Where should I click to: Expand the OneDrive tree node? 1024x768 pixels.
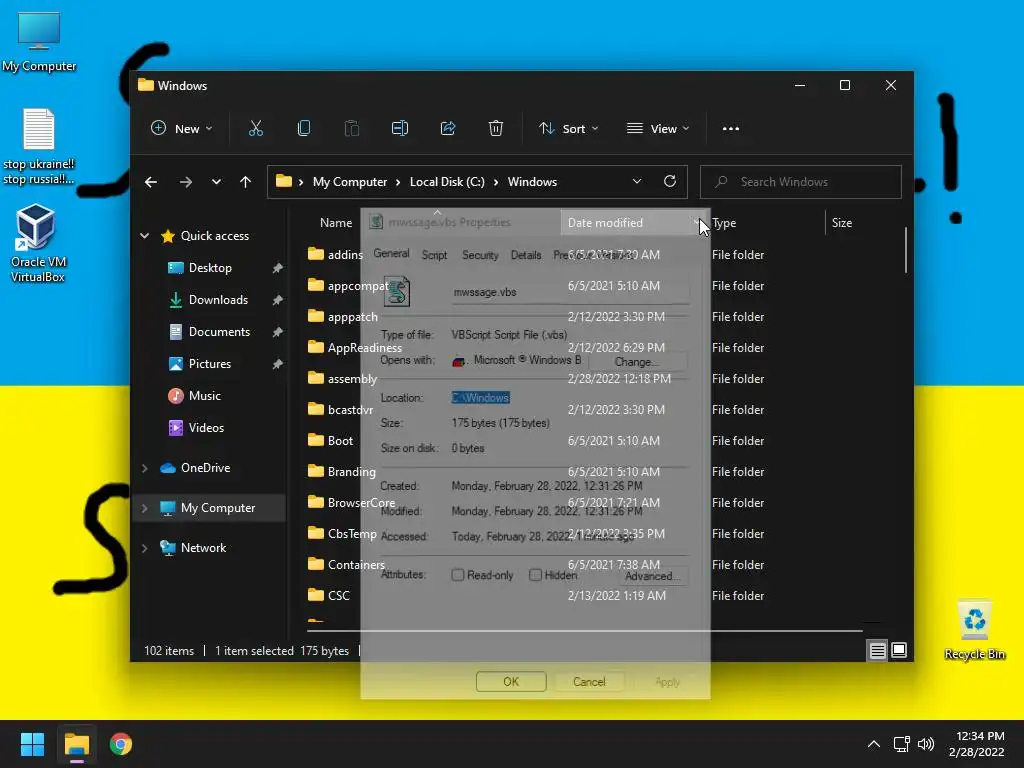[x=144, y=468]
